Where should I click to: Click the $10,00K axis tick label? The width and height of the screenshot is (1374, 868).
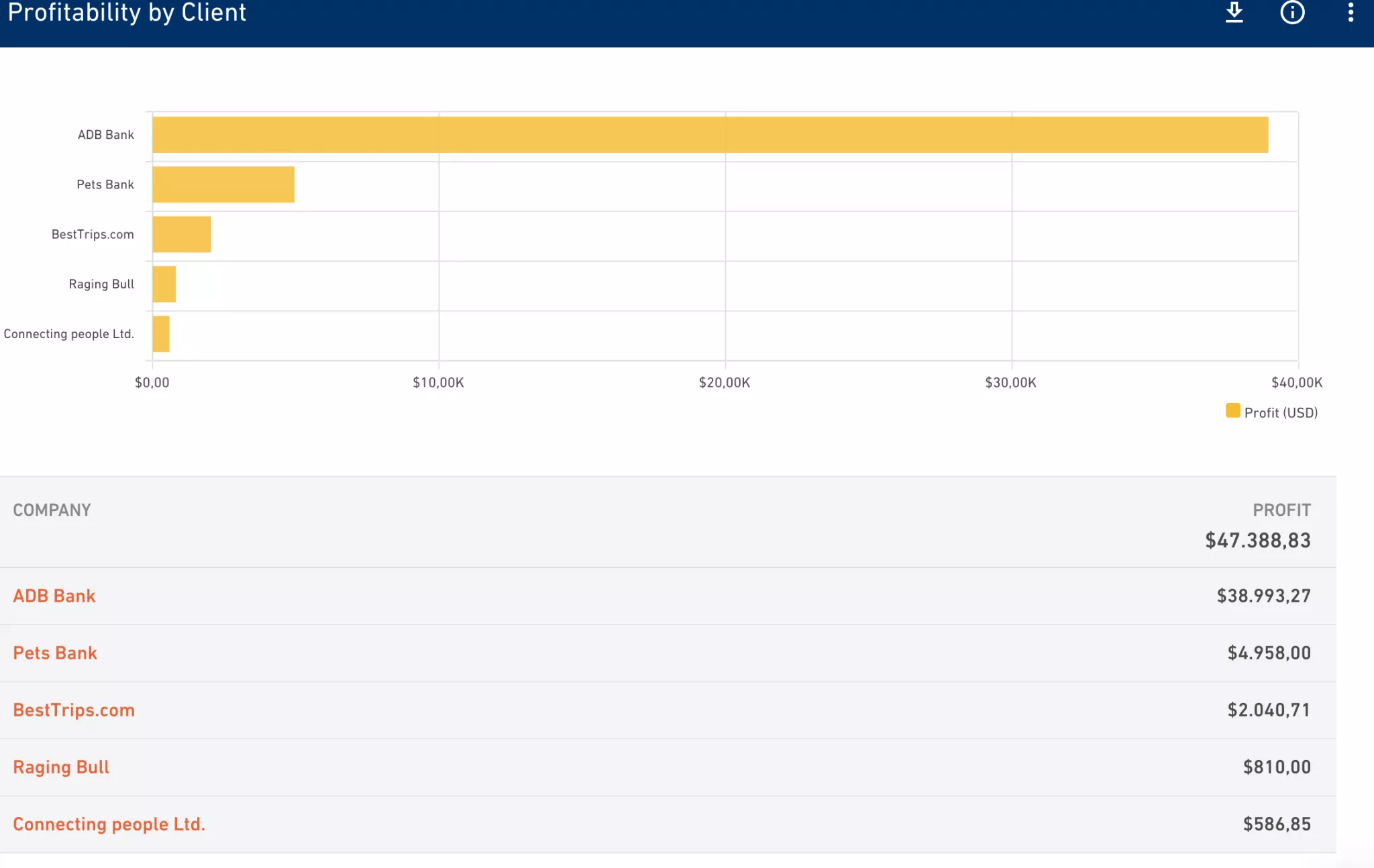(x=438, y=382)
